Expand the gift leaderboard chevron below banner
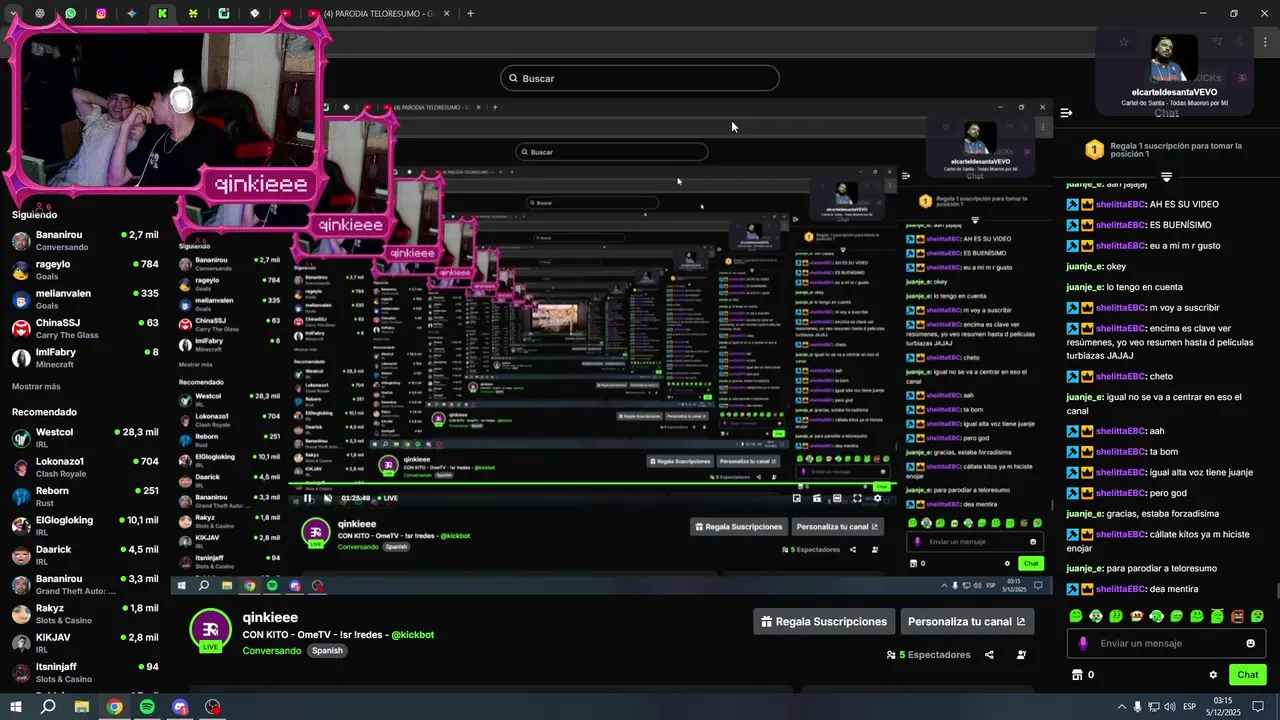1280x720 pixels. [1166, 177]
